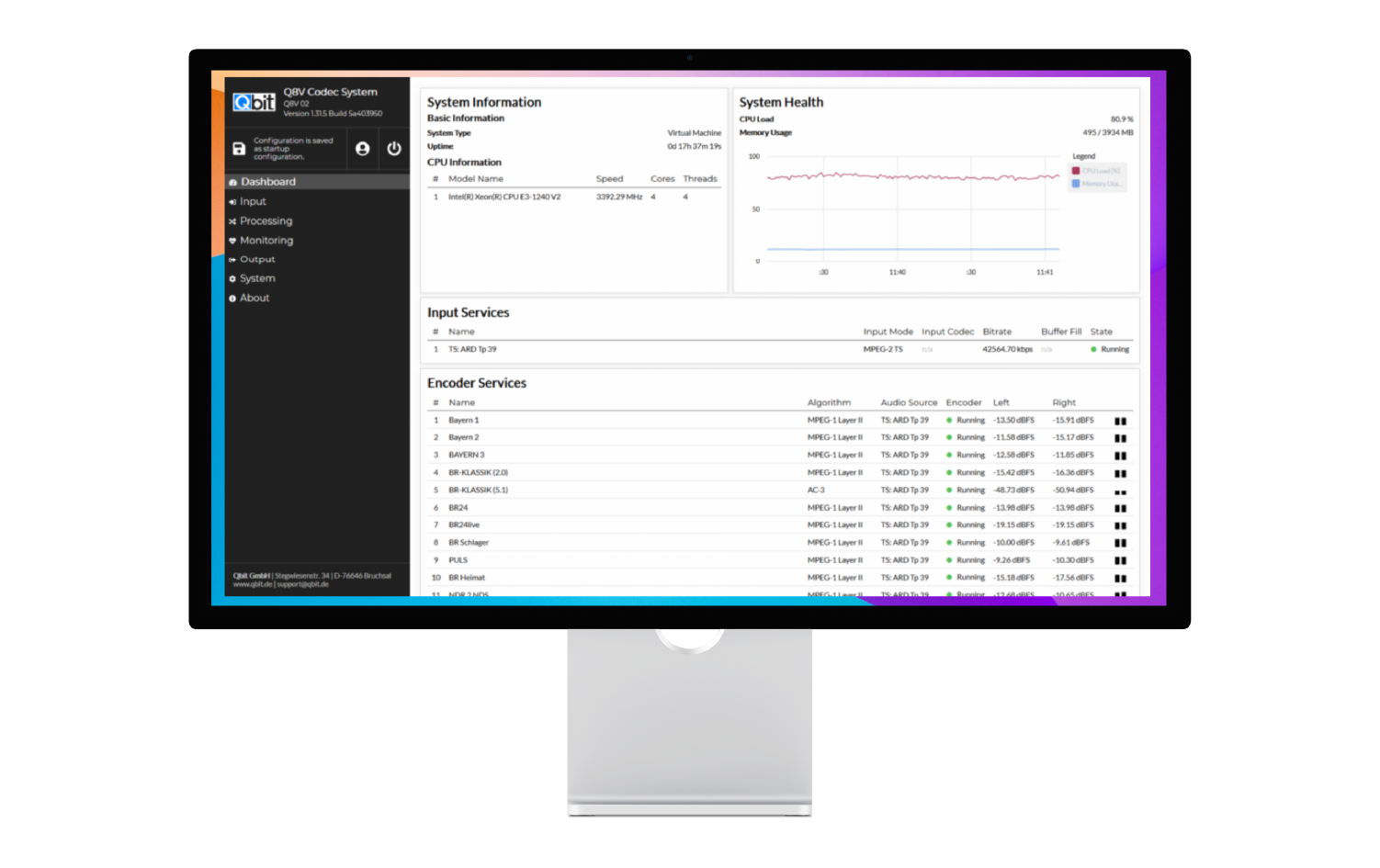Toggle the encoder state indicator for PULS
The width and height of the screenshot is (1380, 868).
click(x=950, y=559)
